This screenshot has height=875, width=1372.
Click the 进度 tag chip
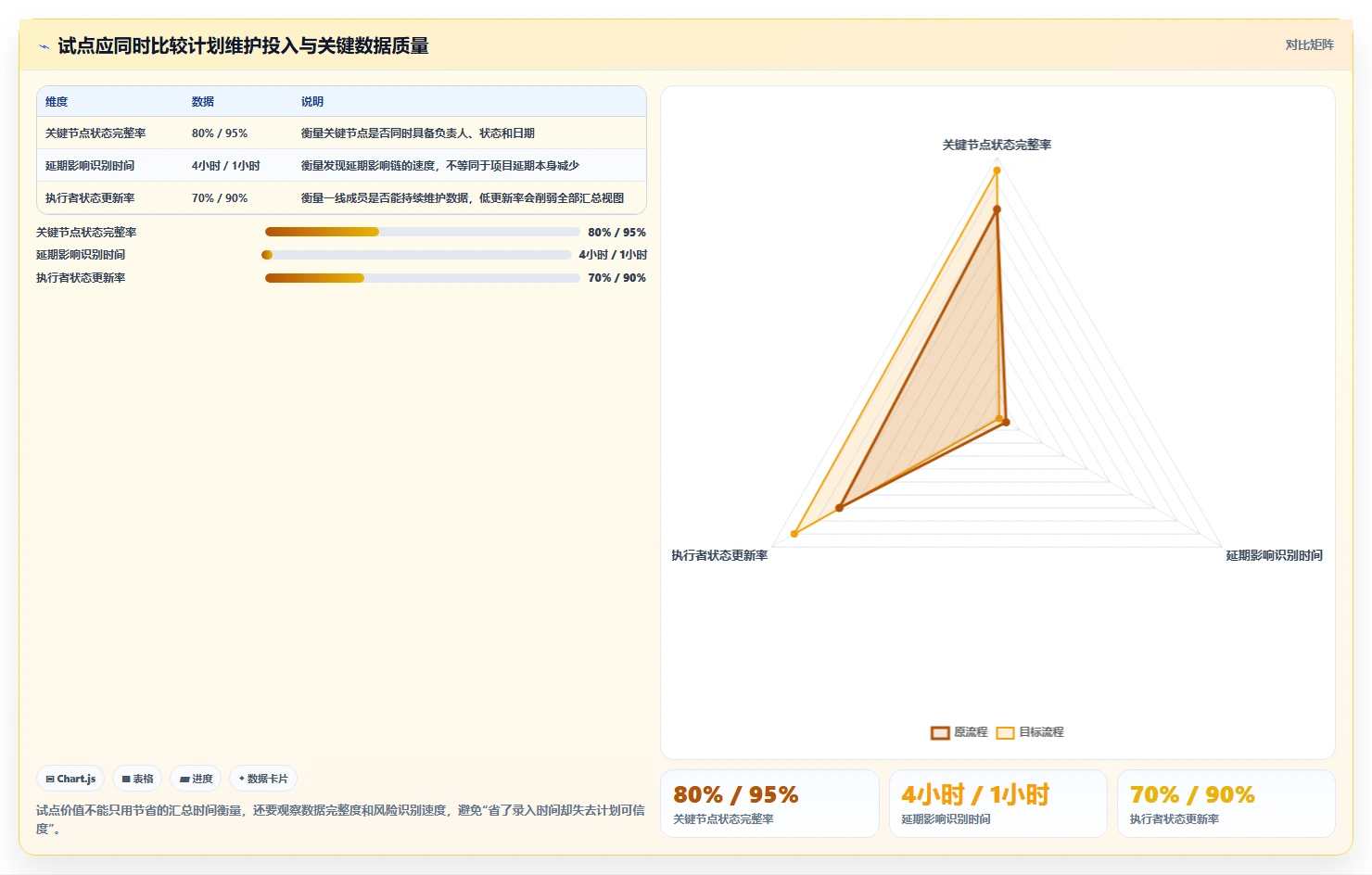197,779
